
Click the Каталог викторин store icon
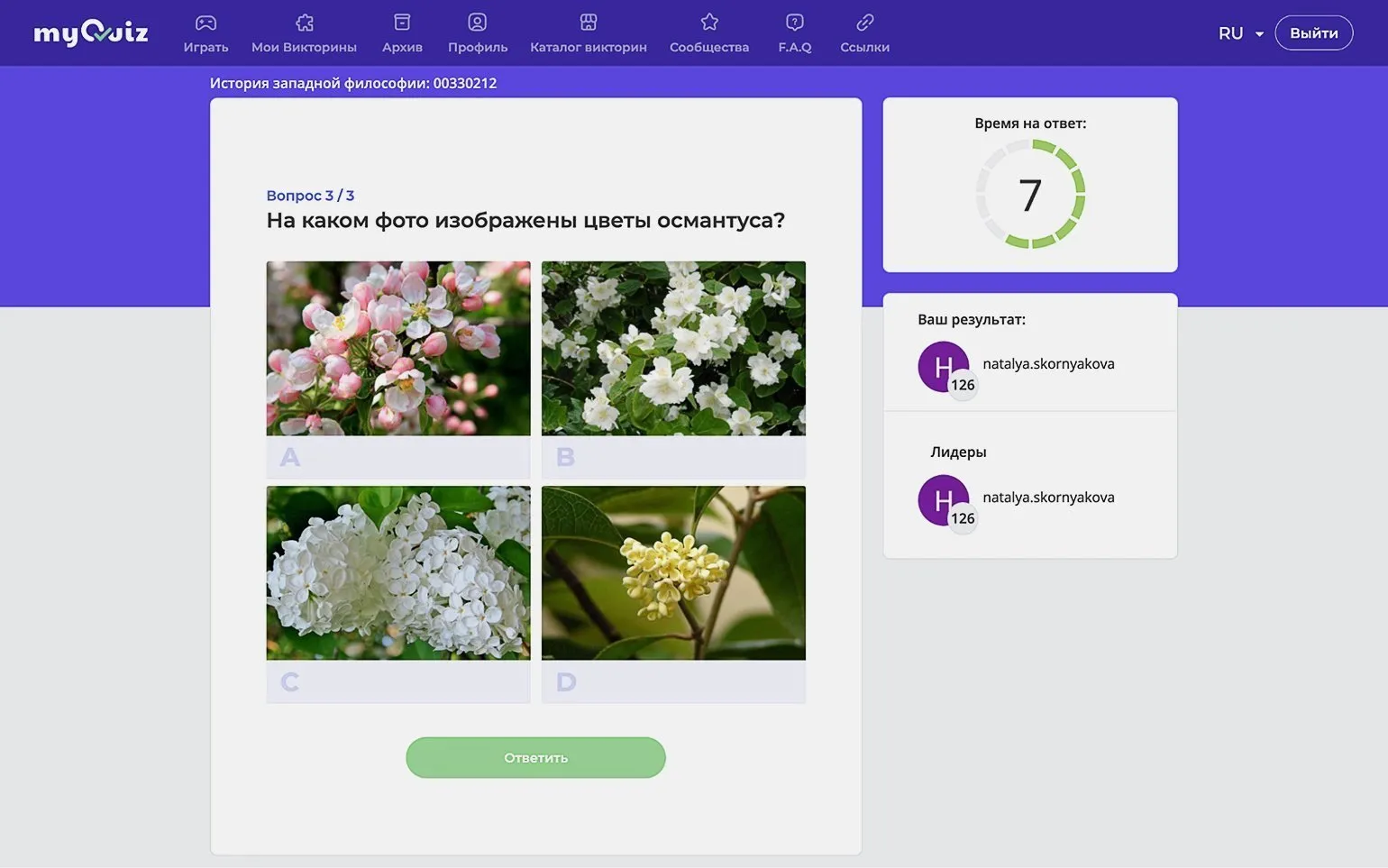(x=589, y=23)
